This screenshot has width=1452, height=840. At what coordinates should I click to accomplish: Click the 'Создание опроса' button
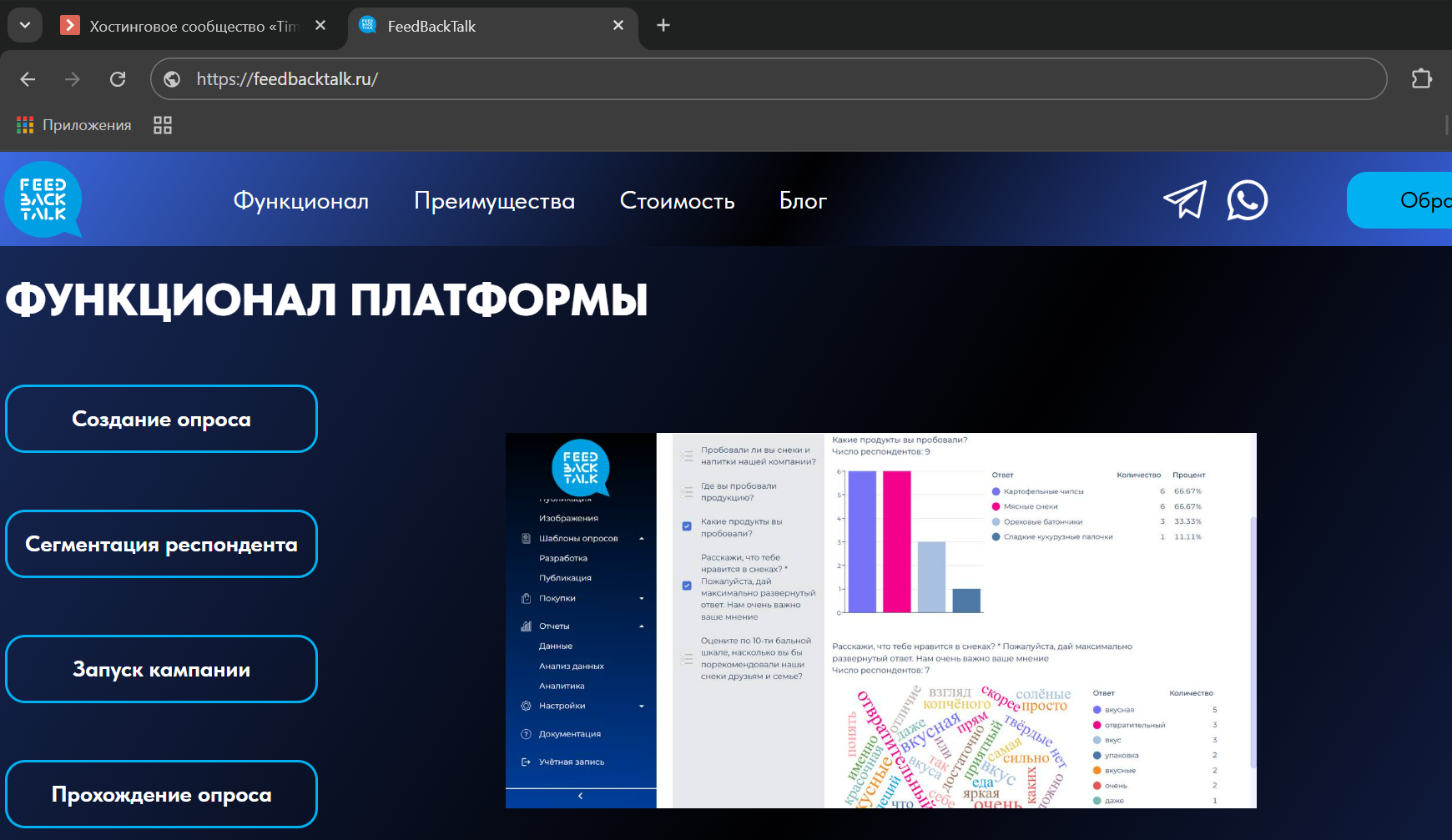[x=161, y=419]
